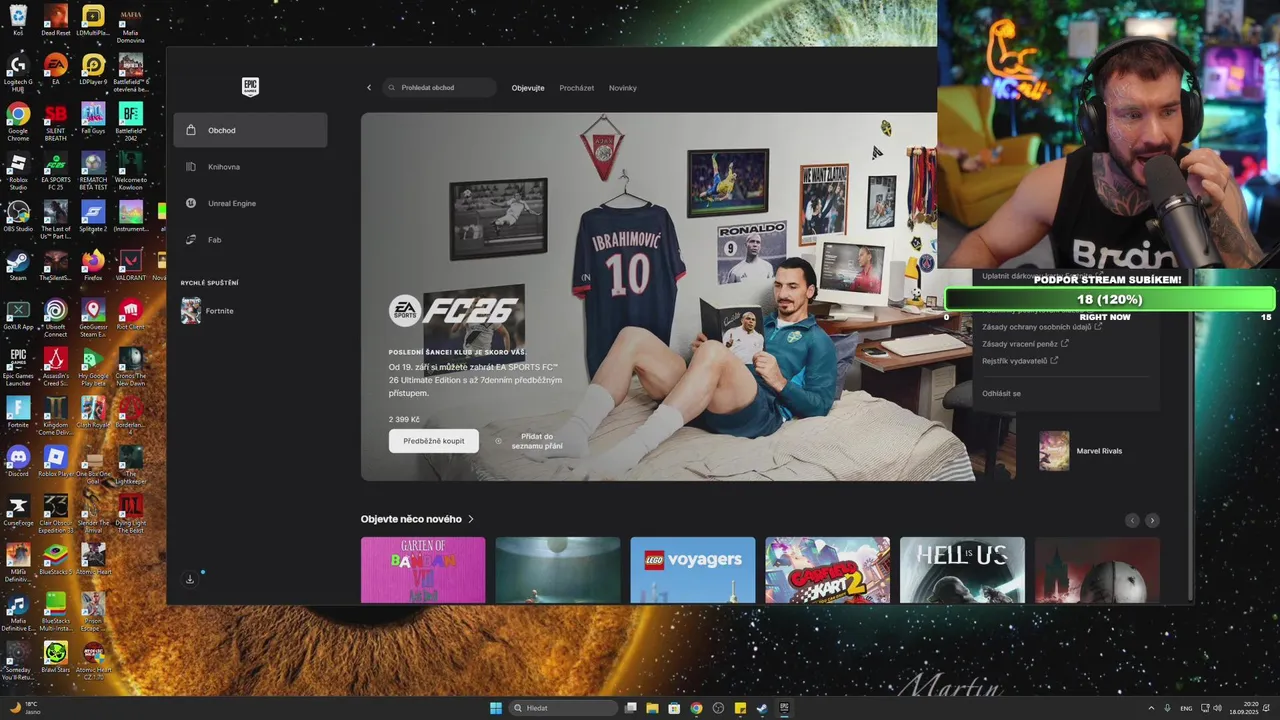1280x720 pixels.
Task: Click the carousel previous arrow
Action: 1132,520
